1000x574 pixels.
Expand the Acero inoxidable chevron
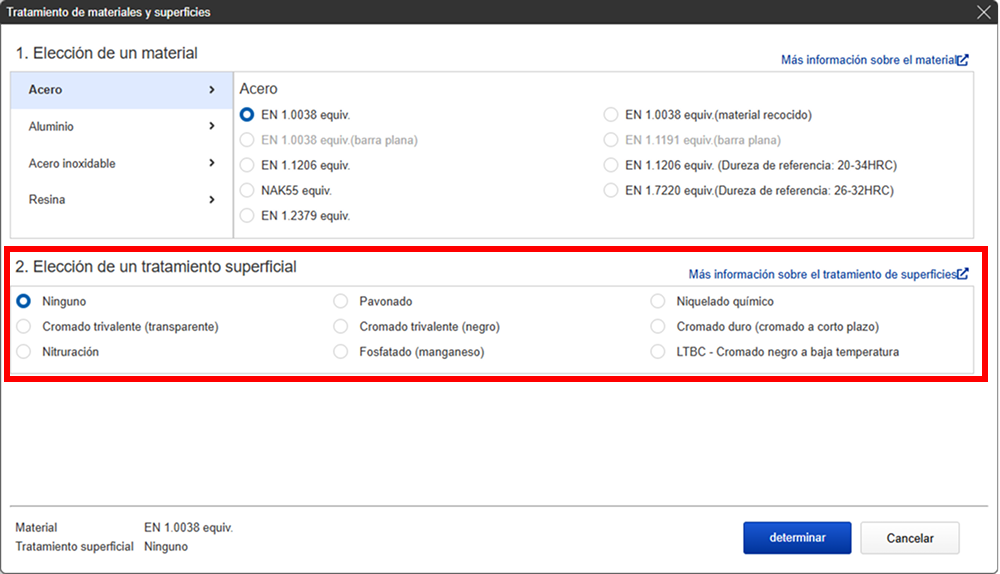point(212,163)
